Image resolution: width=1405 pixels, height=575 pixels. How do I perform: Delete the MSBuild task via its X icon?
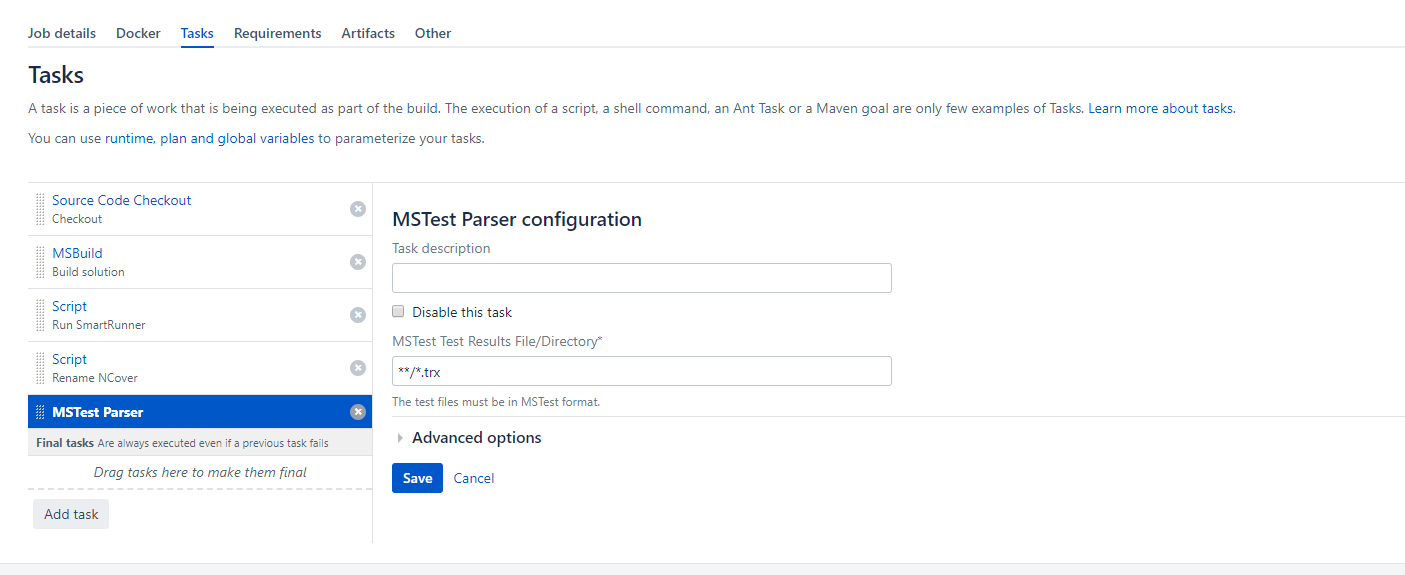click(x=357, y=262)
